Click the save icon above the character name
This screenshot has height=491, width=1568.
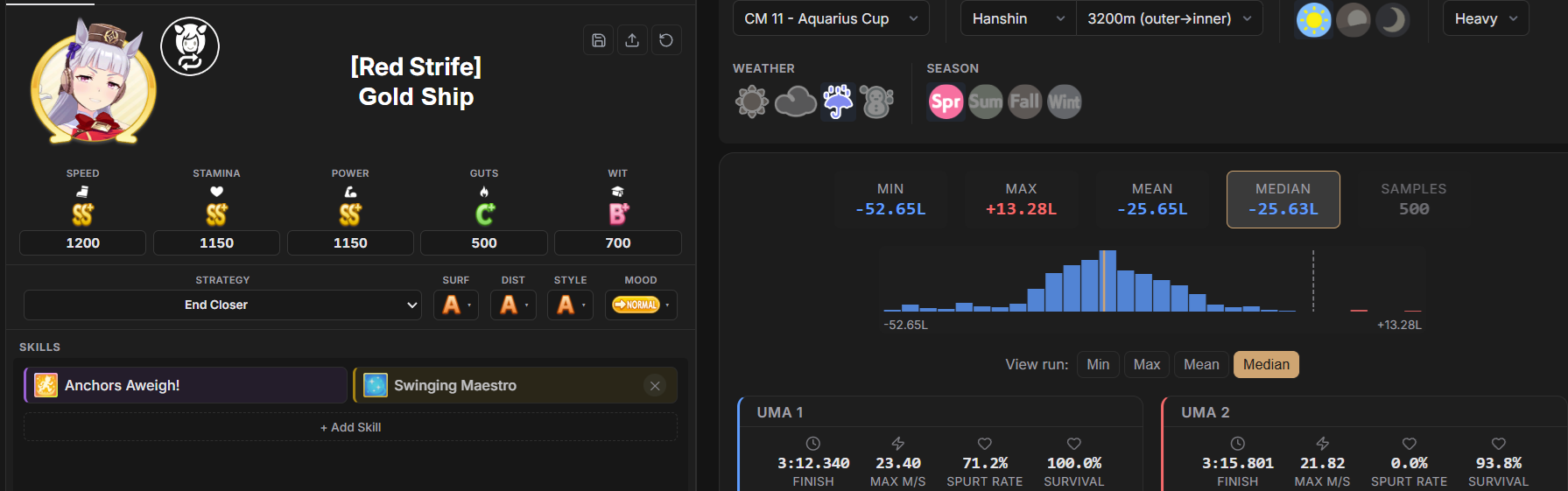pos(599,40)
